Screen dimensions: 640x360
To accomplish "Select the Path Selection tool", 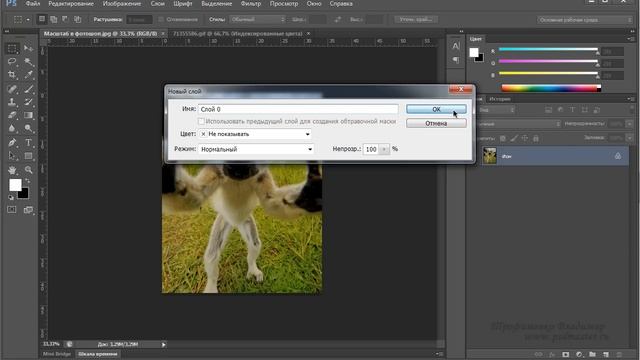I will [12, 156].
